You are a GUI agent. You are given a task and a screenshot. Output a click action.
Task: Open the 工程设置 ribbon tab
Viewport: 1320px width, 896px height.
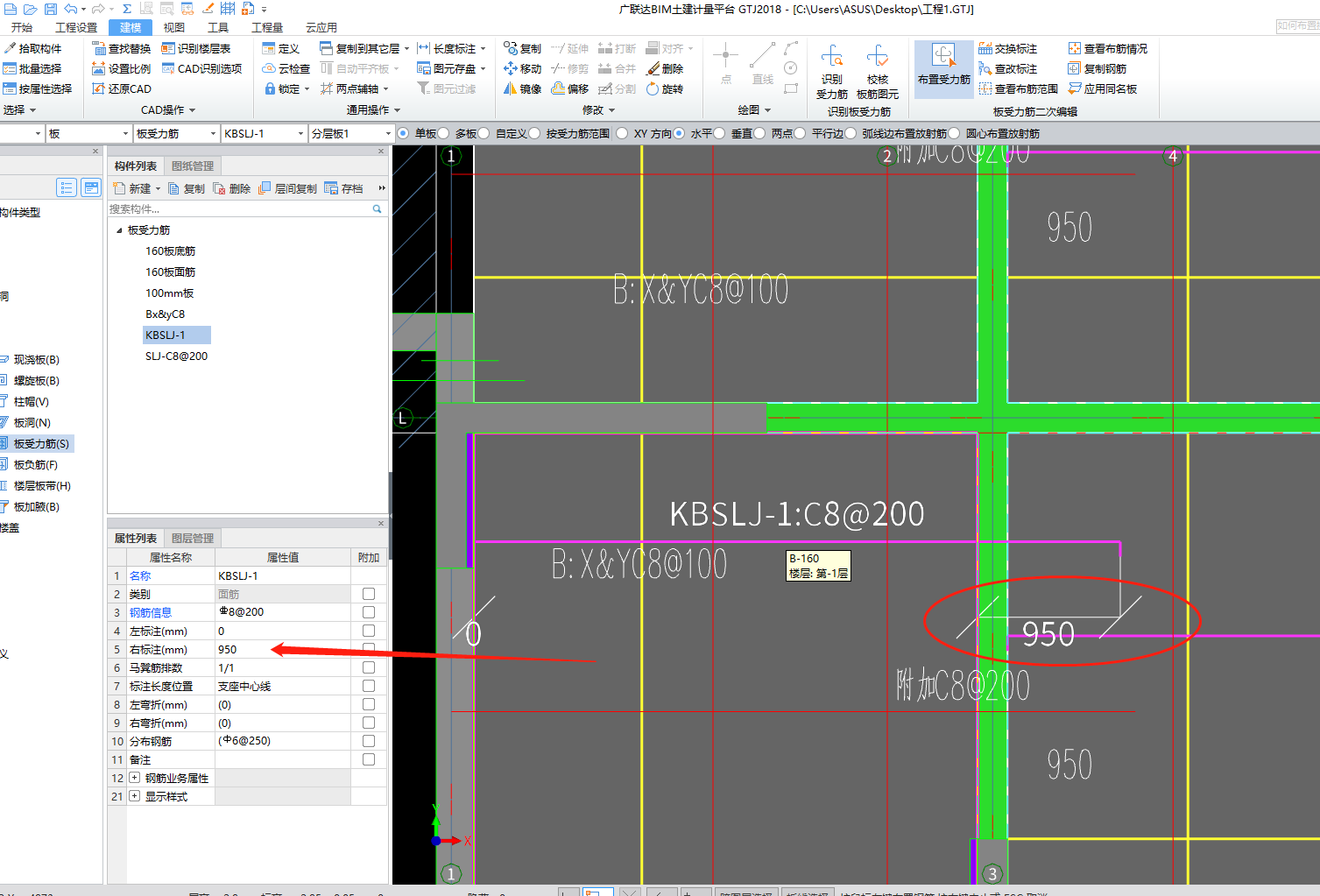click(x=76, y=27)
